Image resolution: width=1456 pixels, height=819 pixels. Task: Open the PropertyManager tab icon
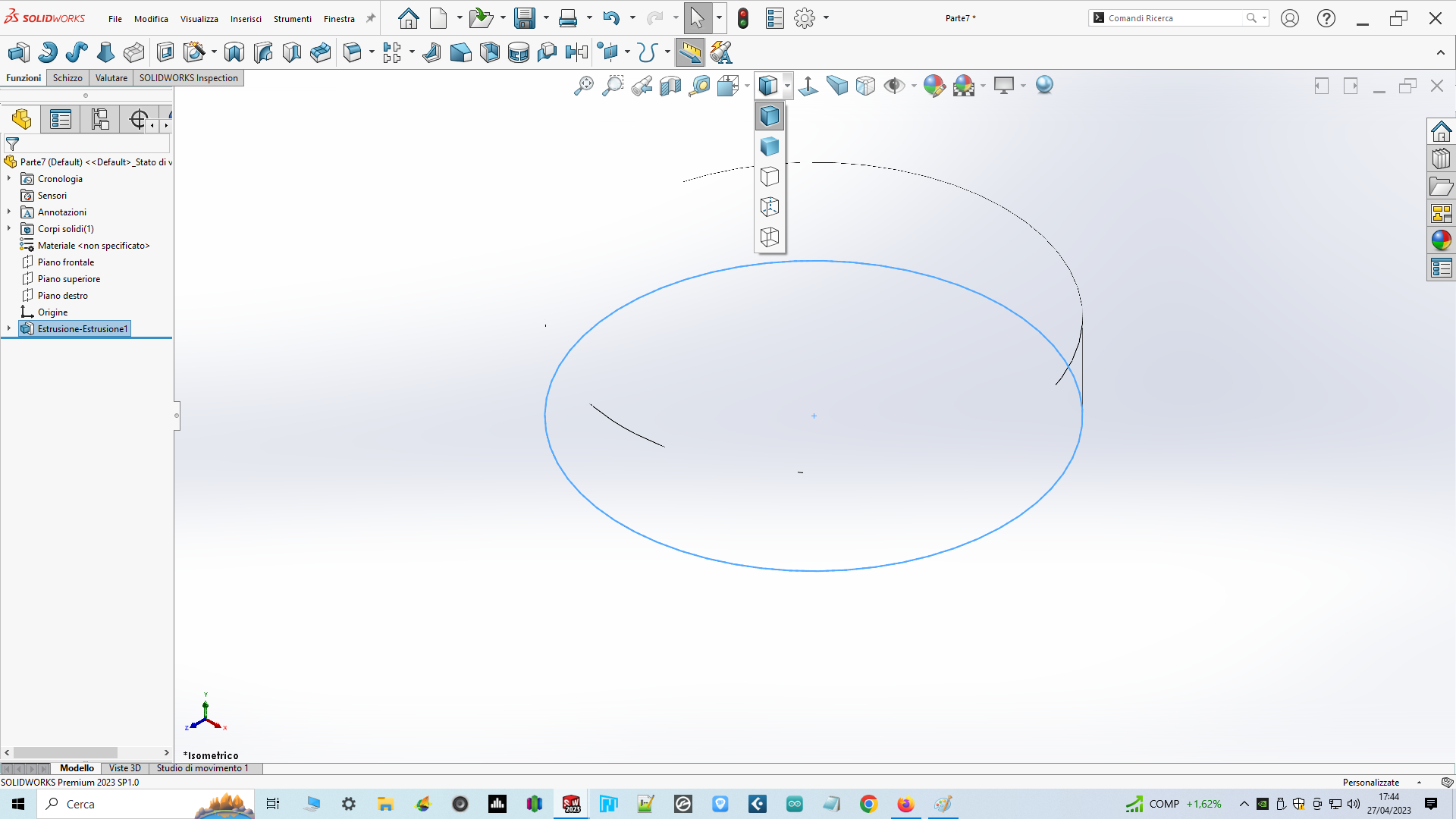[x=61, y=119]
